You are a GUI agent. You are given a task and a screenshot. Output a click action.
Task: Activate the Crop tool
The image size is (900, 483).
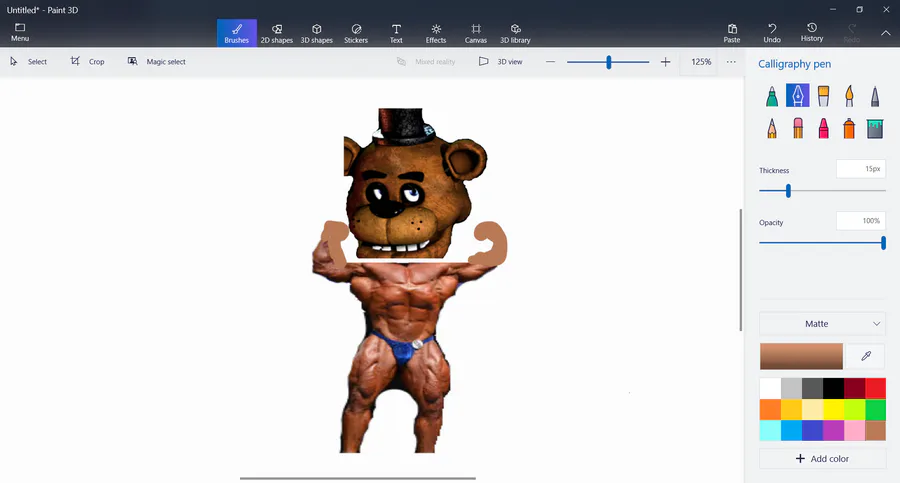(88, 61)
